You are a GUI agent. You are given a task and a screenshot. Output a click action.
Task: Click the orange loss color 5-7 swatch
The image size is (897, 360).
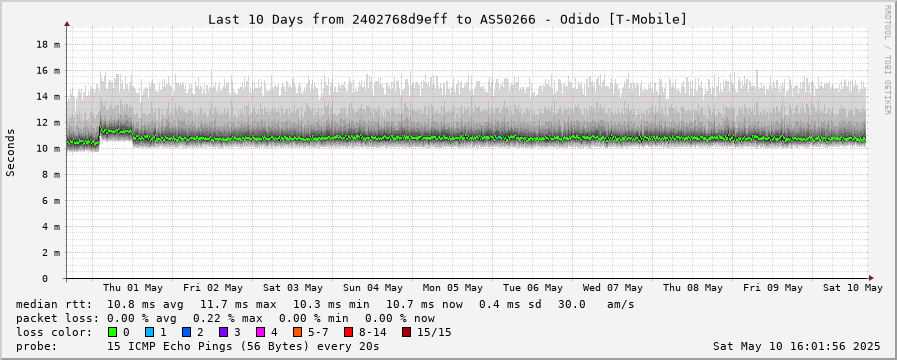pyautogui.click(x=297, y=332)
